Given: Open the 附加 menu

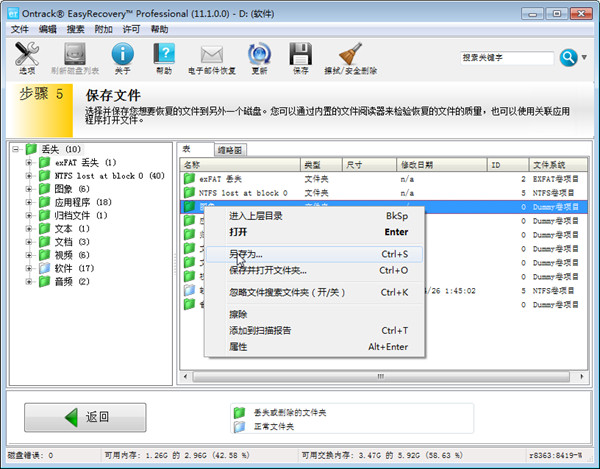Looking at the screenshot, I should pyautogui.click(x=103, y=29).
